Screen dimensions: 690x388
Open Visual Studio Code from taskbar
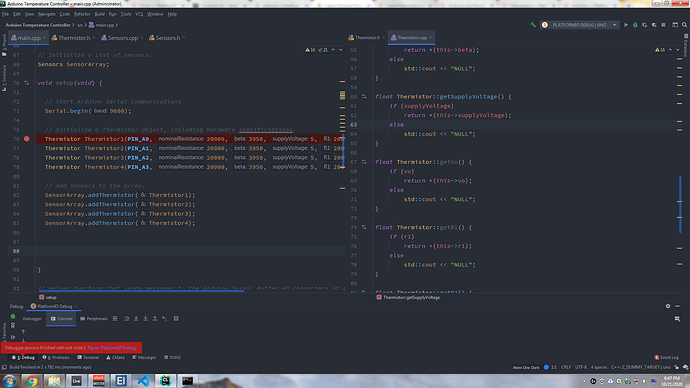tap(143, 381)
